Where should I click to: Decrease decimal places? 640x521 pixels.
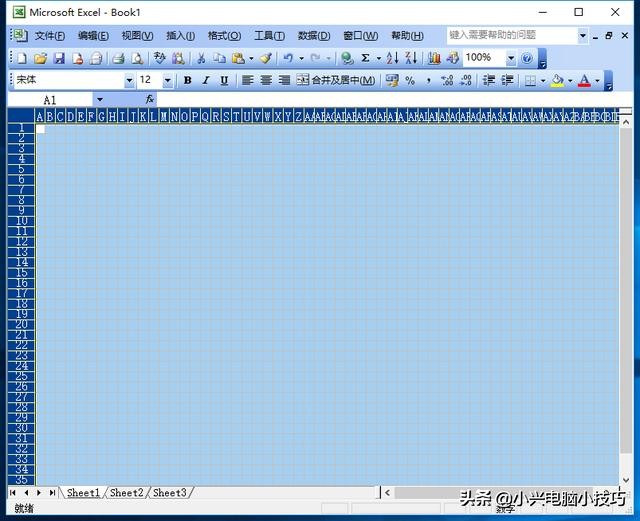[466, 80]
